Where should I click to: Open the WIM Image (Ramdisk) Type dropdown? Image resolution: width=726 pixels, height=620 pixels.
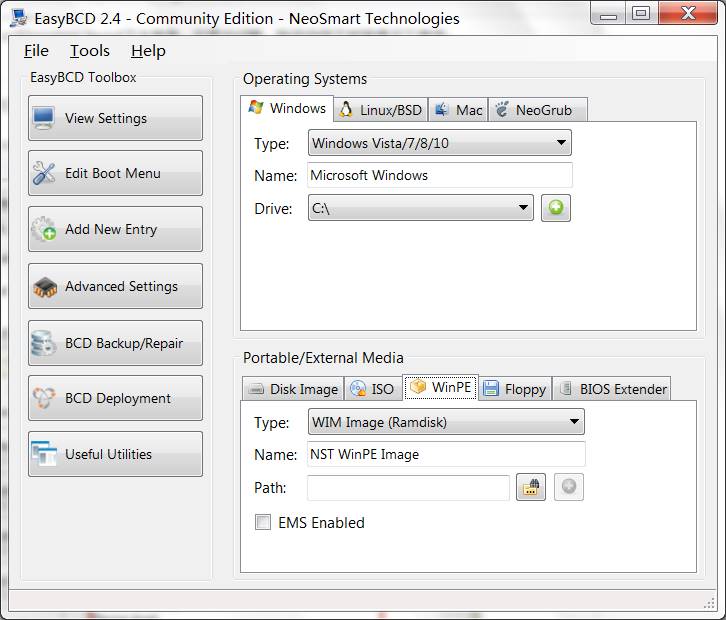pyautogui.click(x=446, y=422)
